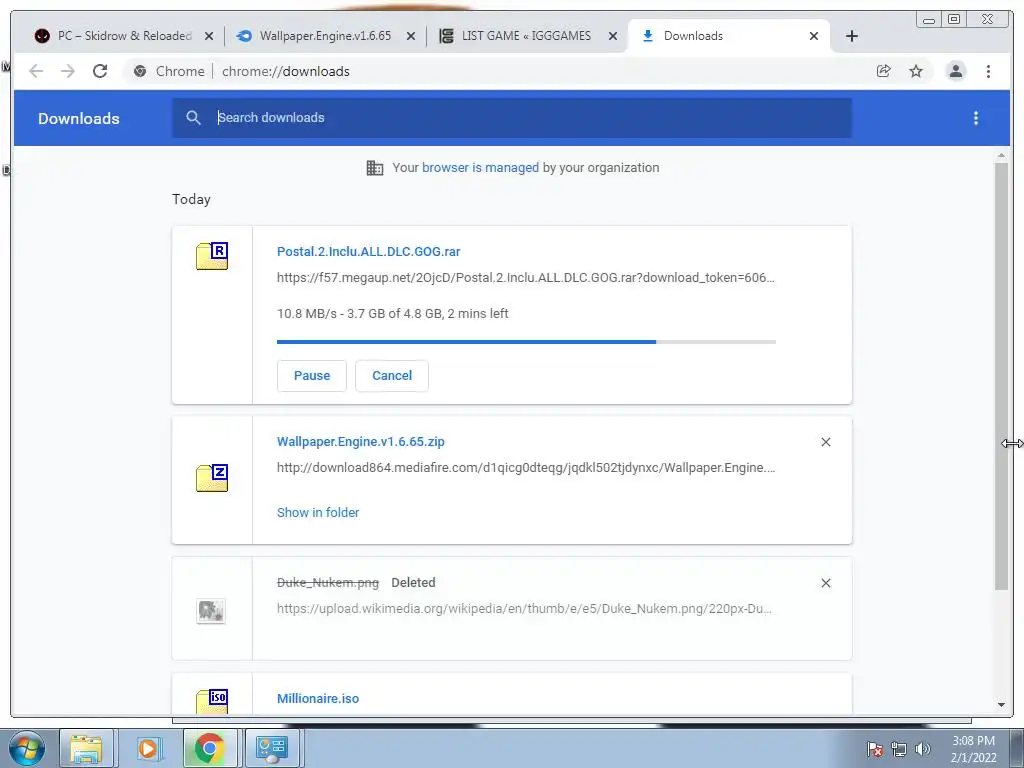Screen dimensions: 1024x768
Task: Reload the downloads page
Action: 100,71
